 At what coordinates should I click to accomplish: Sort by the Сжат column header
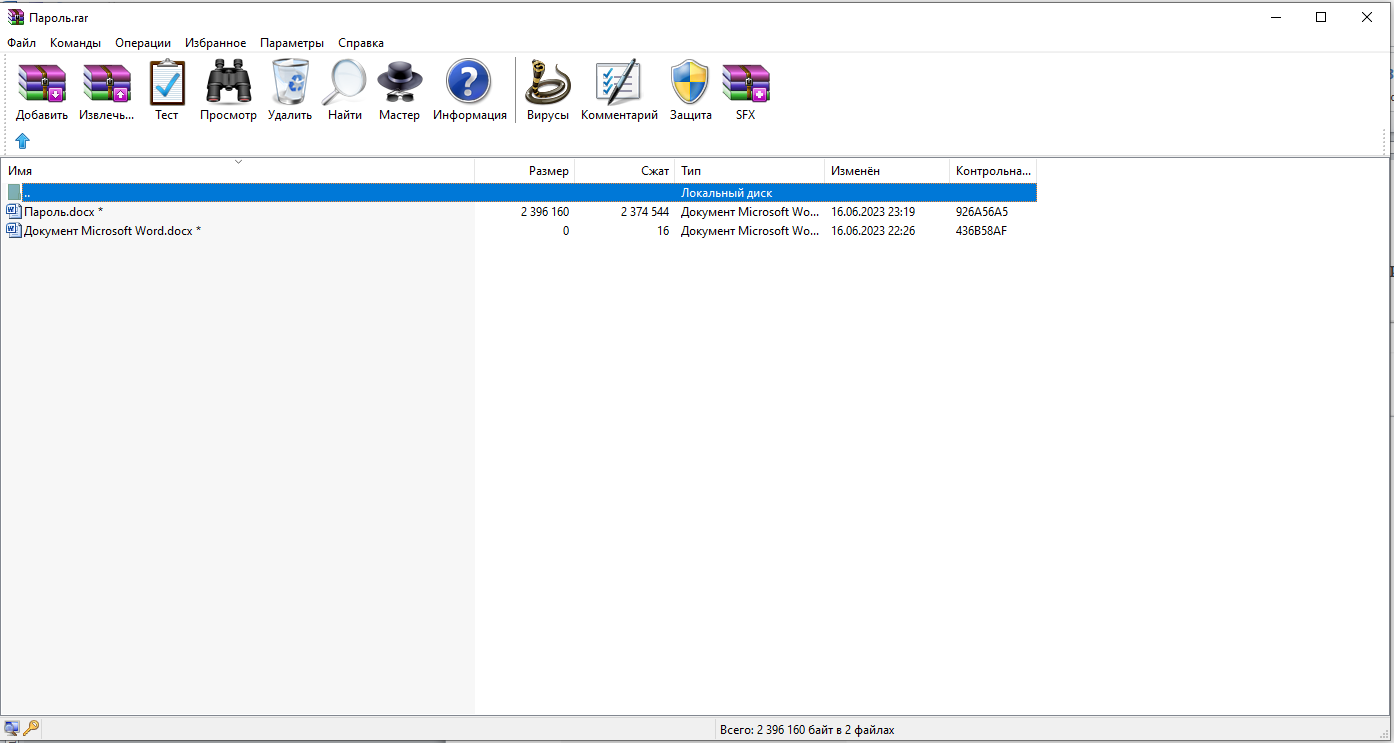tap(625, 171)
